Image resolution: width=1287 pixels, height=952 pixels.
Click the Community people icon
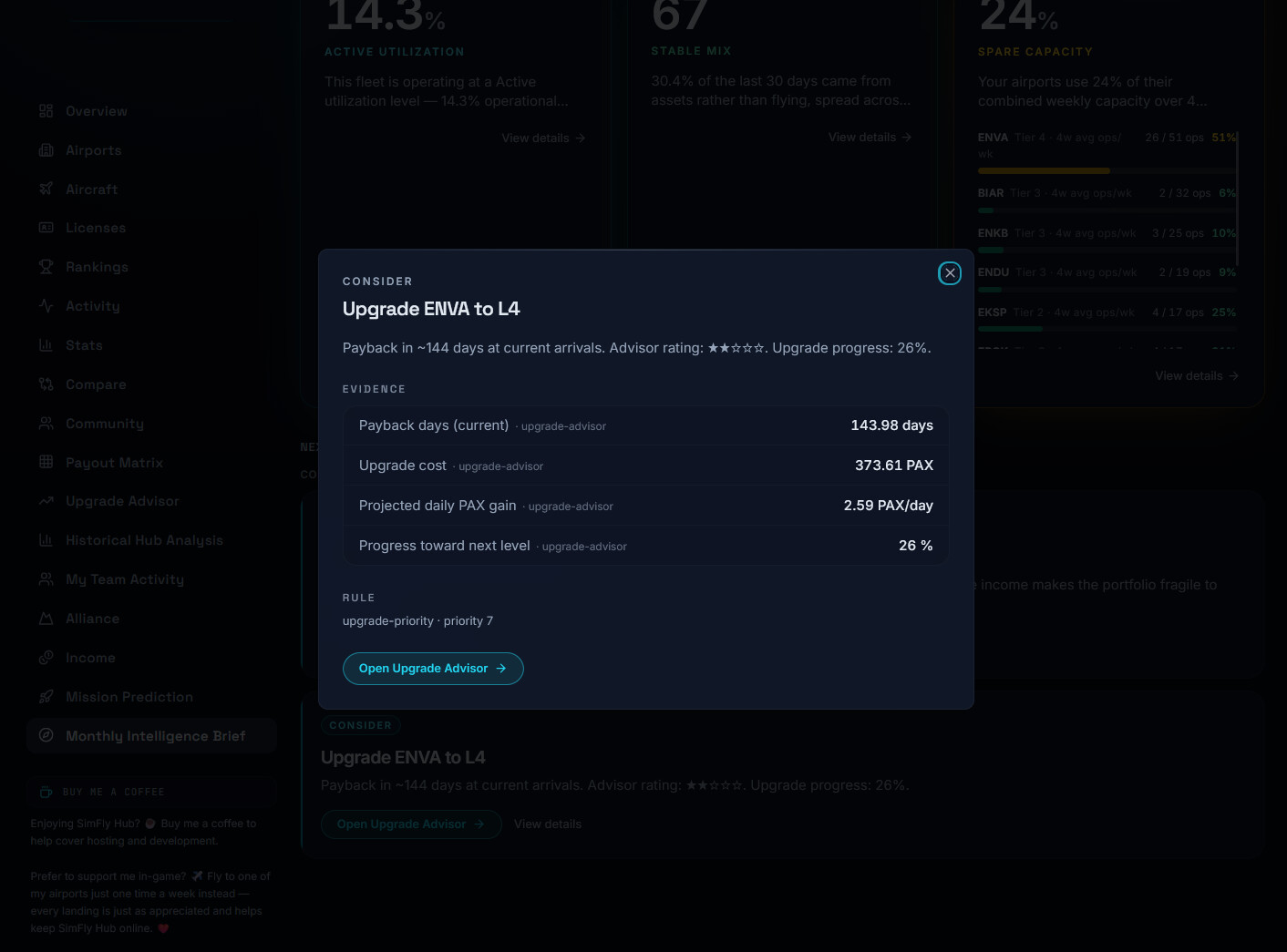[46, 424]
